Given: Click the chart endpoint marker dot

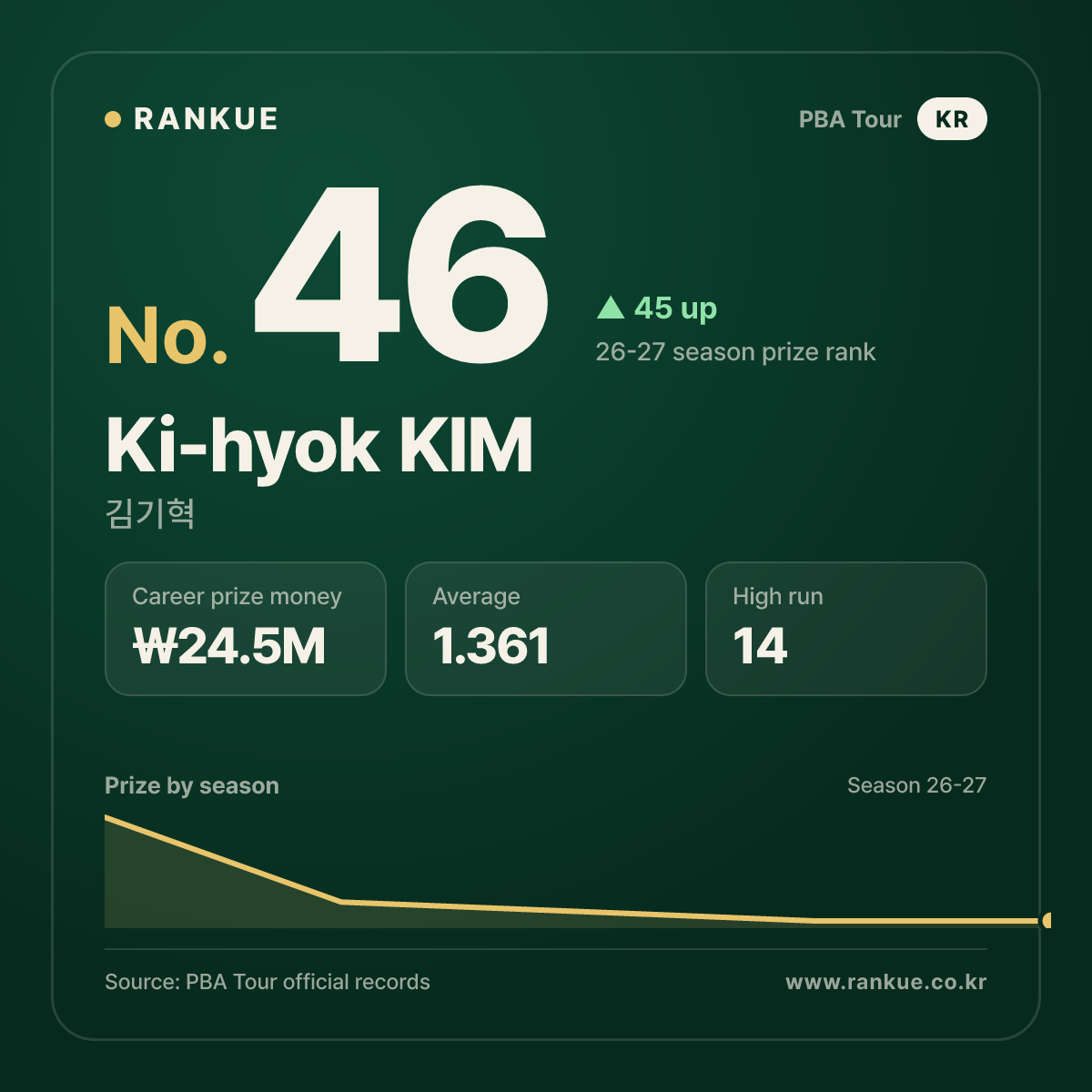Looking at the screenshot, I should coord(1047,921).
